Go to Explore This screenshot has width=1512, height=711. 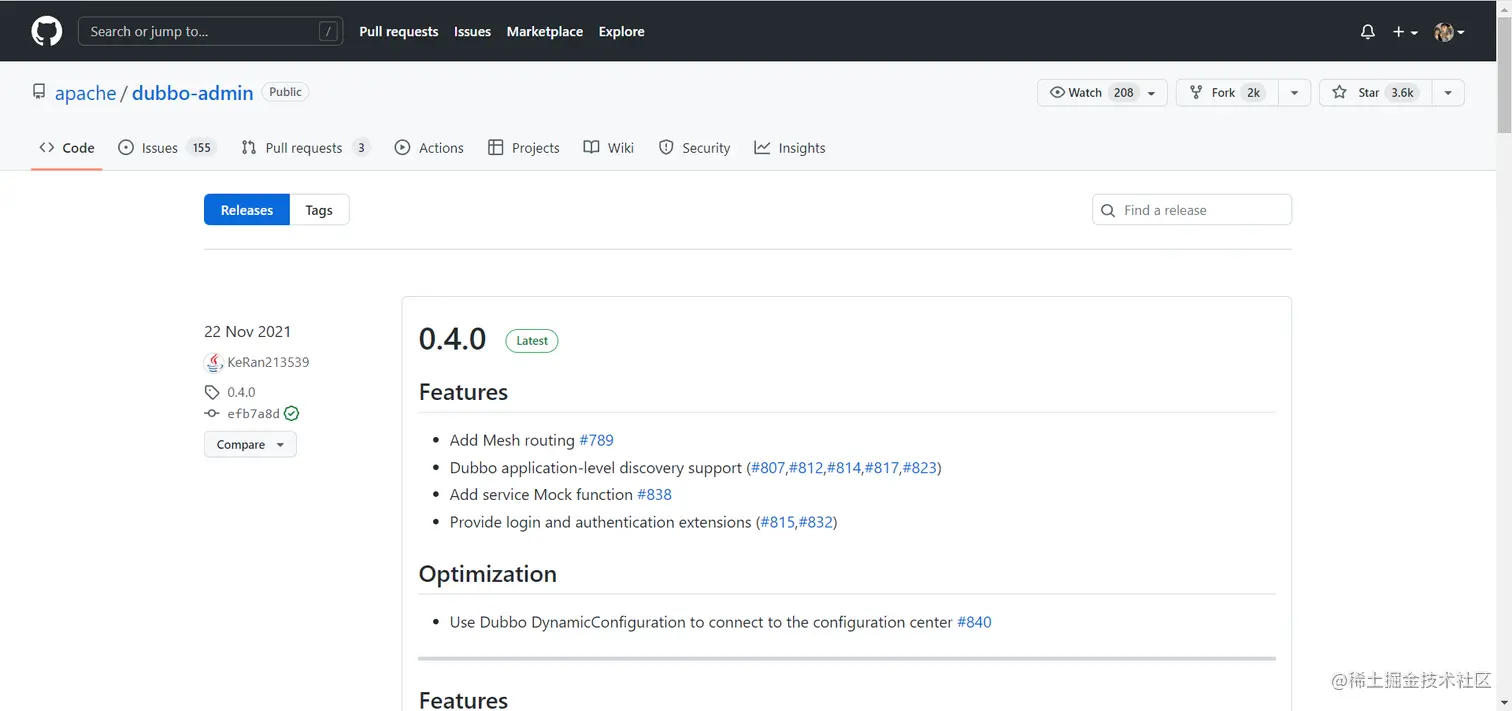pos(621,32)
